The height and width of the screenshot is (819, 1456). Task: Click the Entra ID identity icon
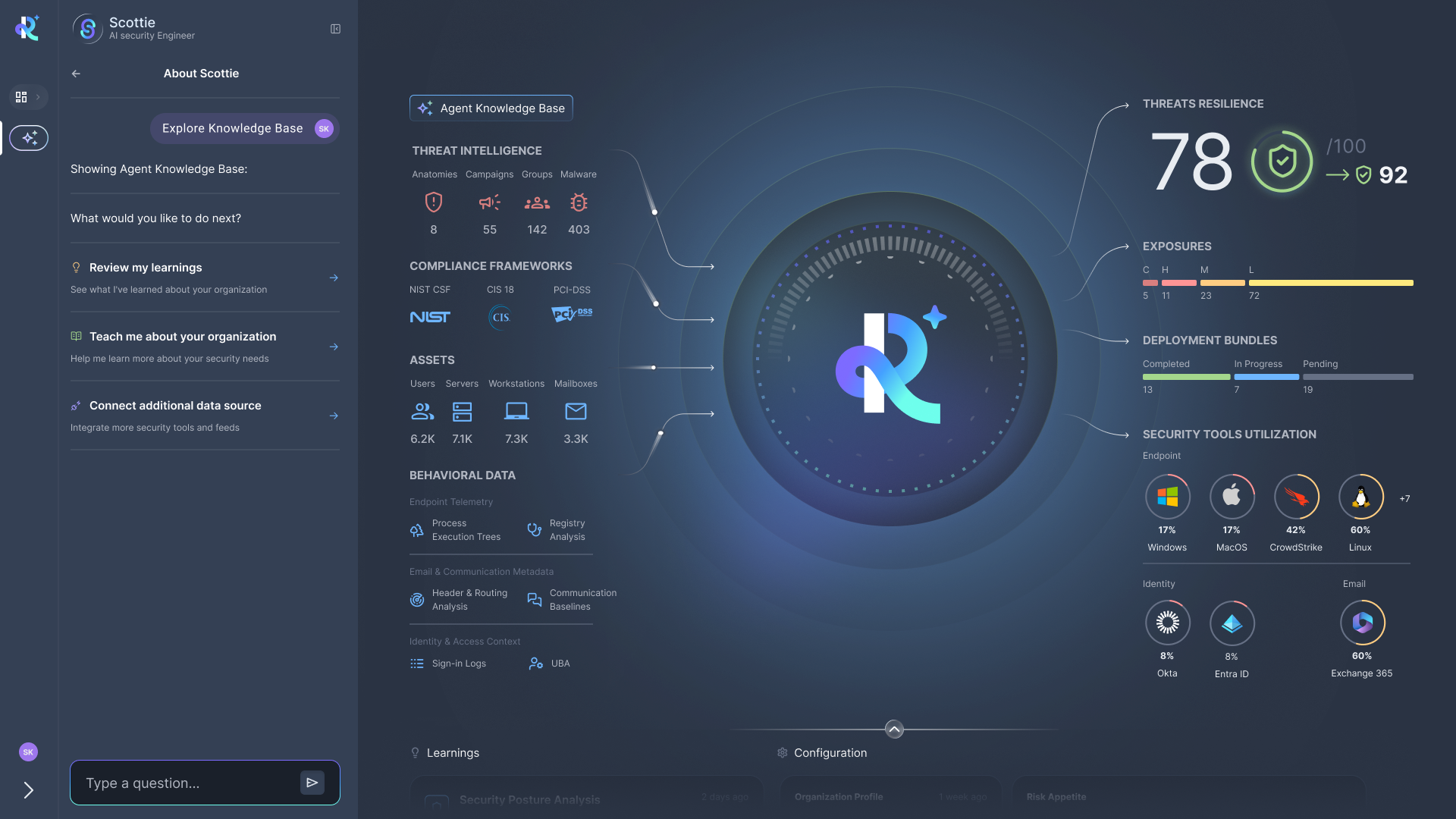1232,623
